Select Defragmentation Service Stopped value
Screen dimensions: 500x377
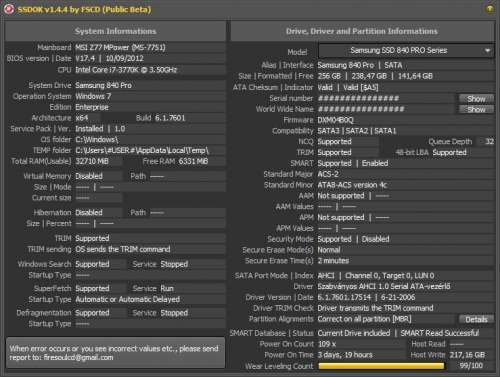click(174, 313)
